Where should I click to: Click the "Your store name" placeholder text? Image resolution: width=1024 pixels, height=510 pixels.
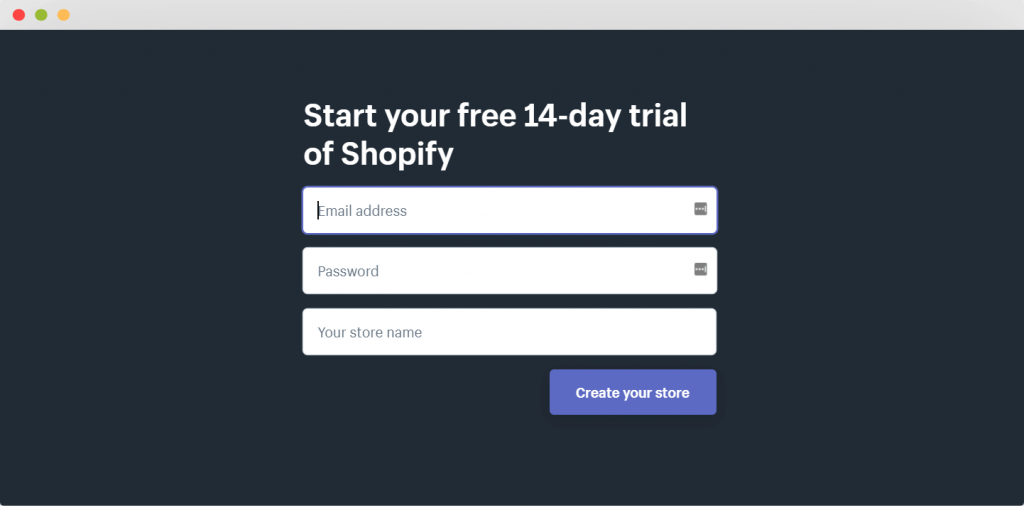370,332
